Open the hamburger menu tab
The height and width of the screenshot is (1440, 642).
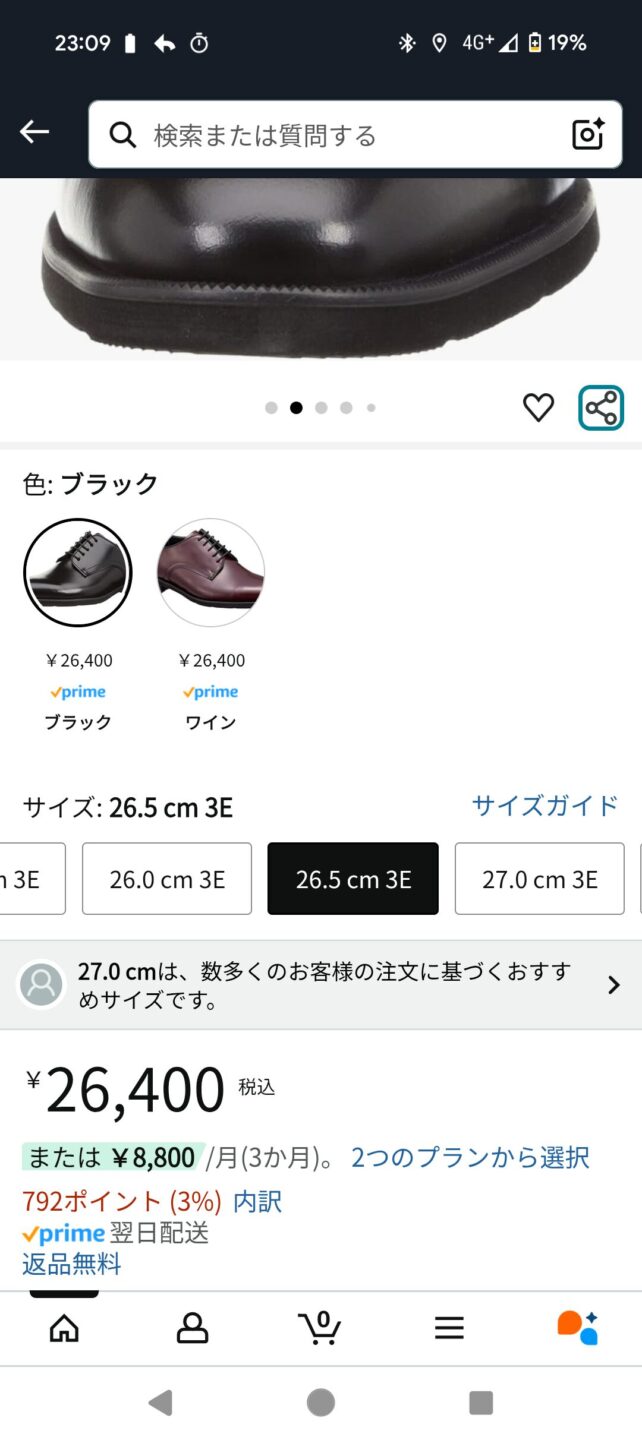tap(449, 1327)
